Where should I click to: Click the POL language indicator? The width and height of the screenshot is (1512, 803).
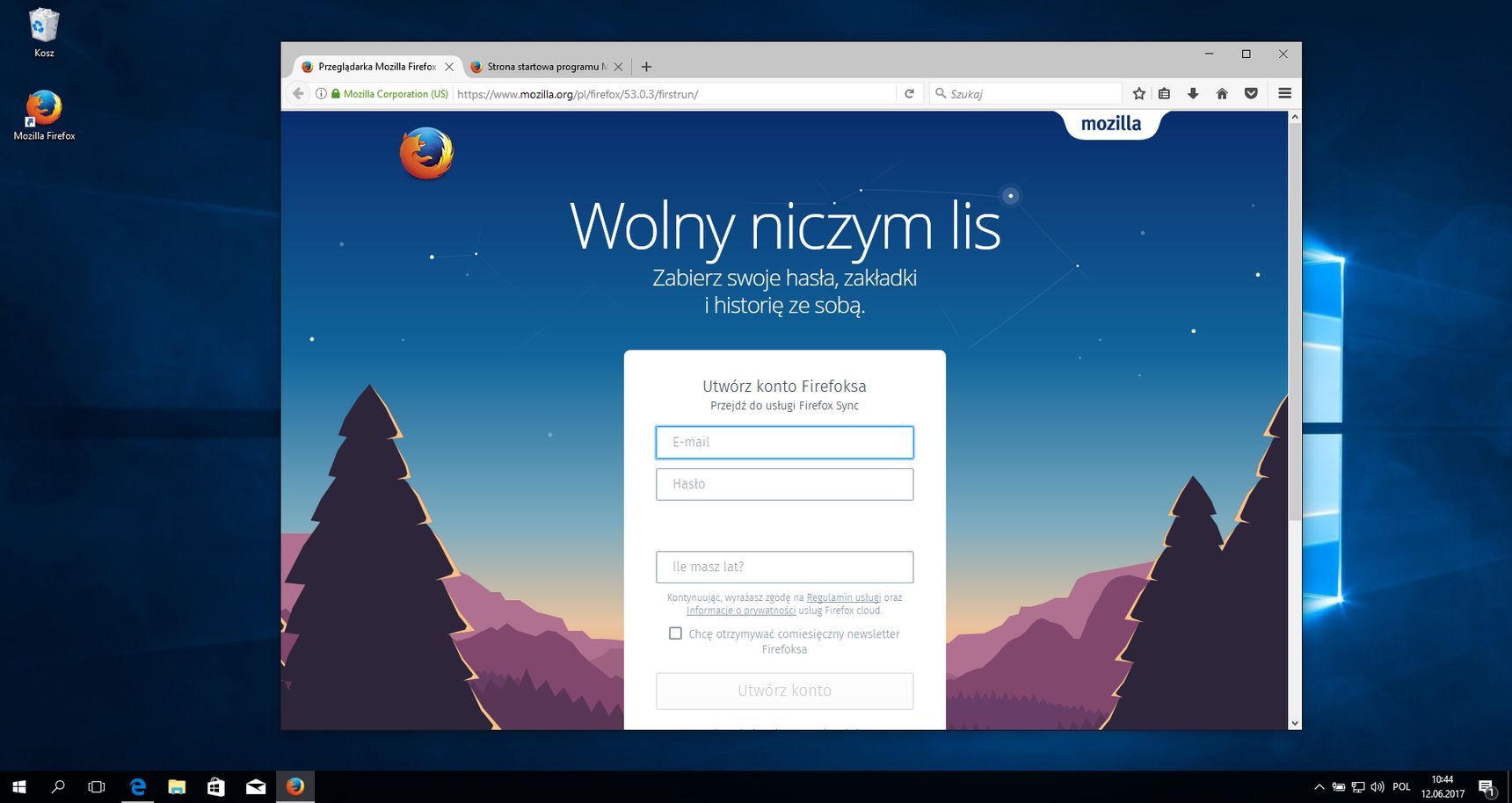pos(1401,787)
